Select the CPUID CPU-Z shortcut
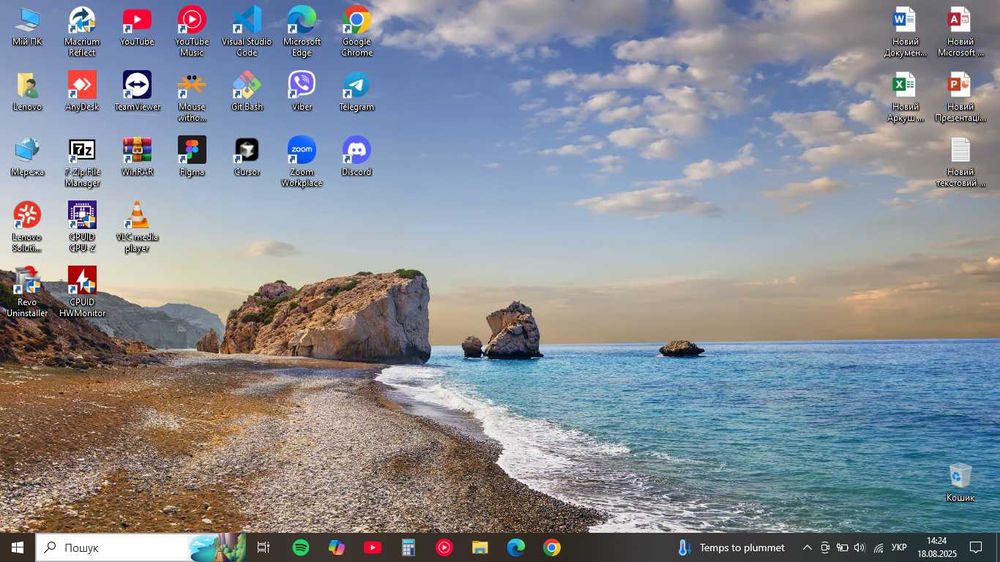Viewport: 1000px width, 562px height. point(82,227)
